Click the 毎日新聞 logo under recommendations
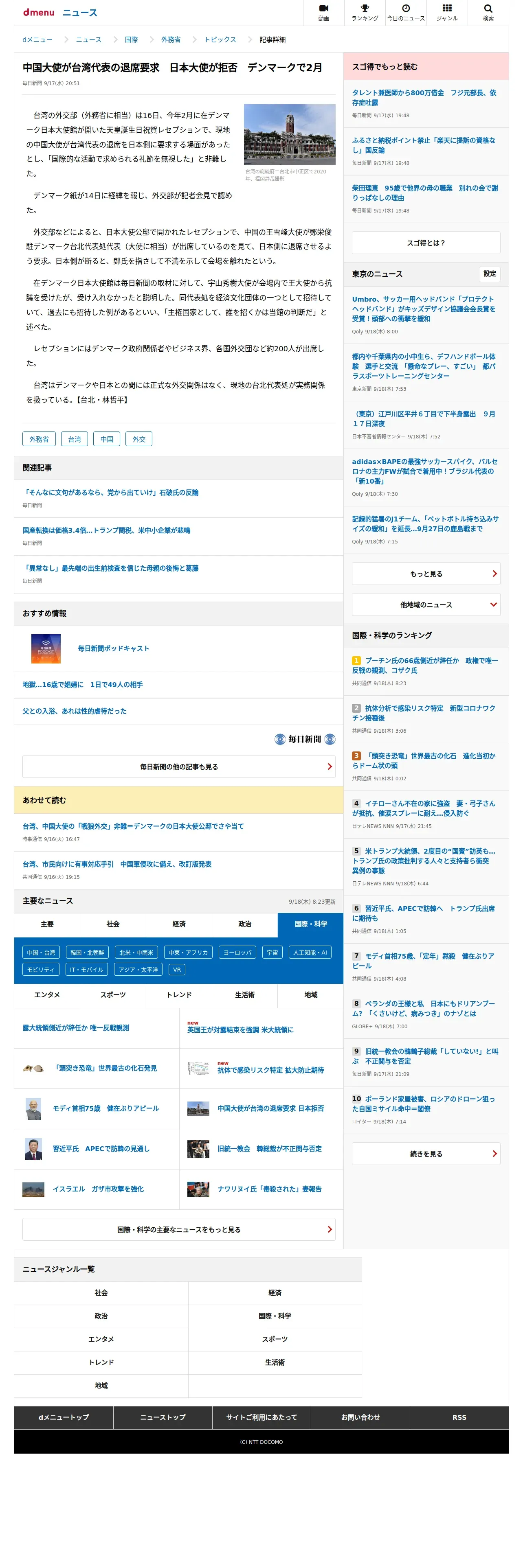The height and width of the screenshot is (1568, 523). pyautogui.click(x=305, y=739)
